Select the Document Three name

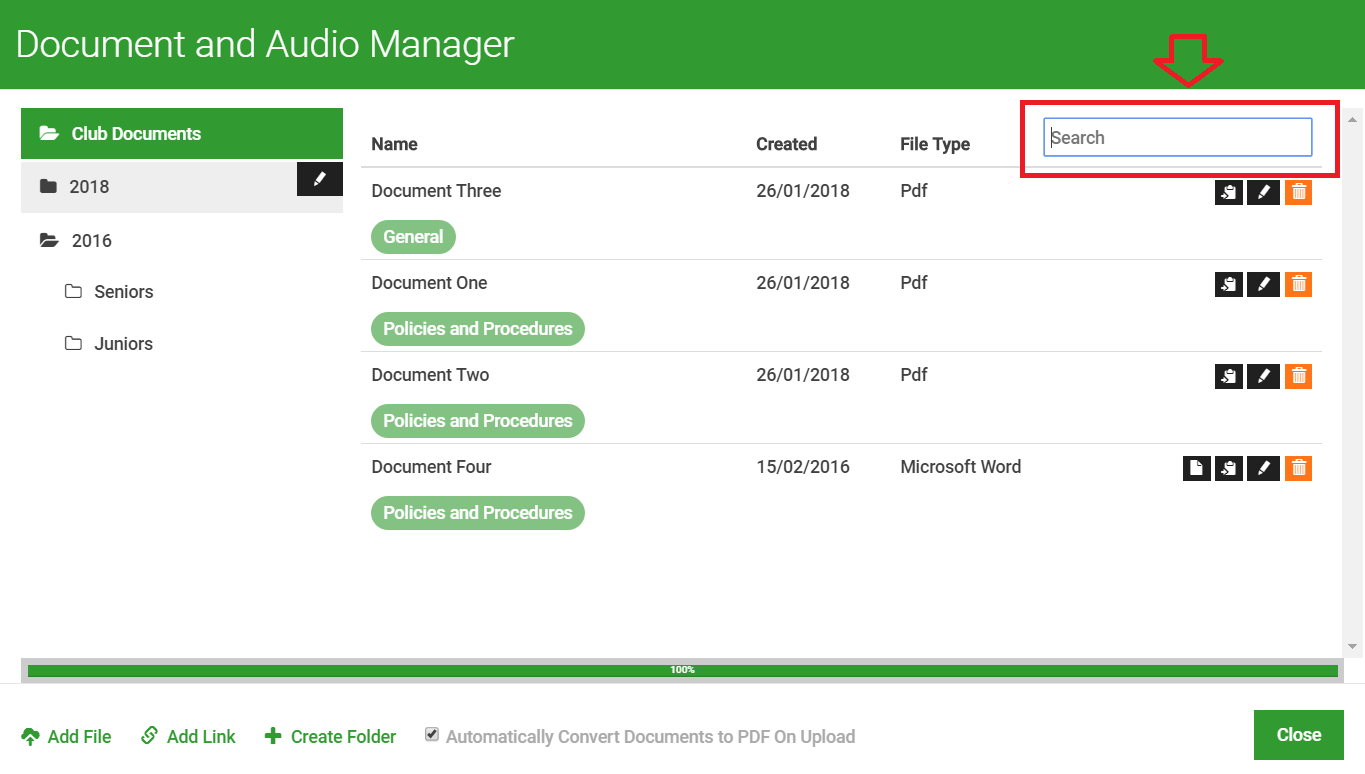pyautogui.click(x=436, y=191)
